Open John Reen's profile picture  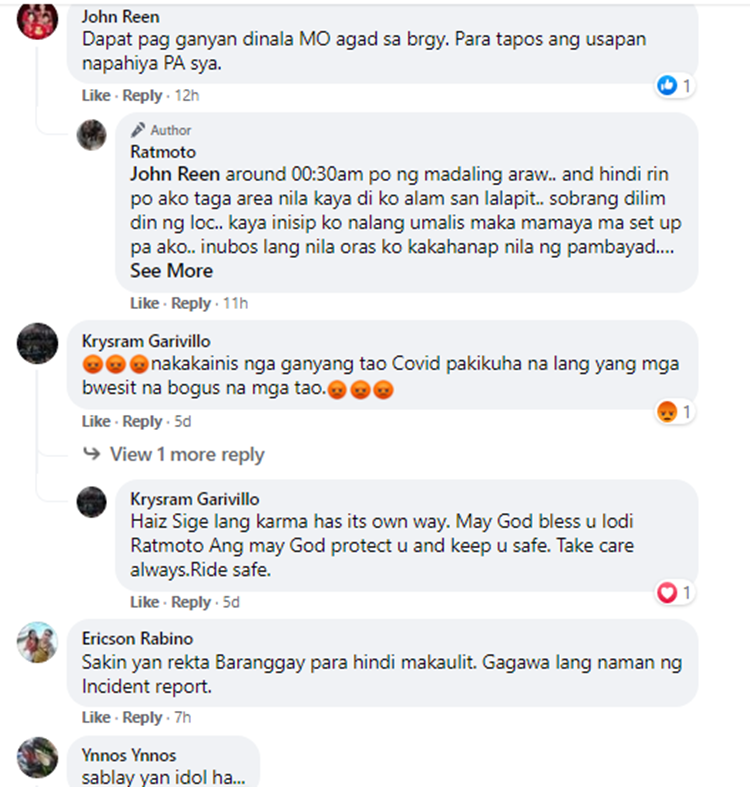[37, 19]
